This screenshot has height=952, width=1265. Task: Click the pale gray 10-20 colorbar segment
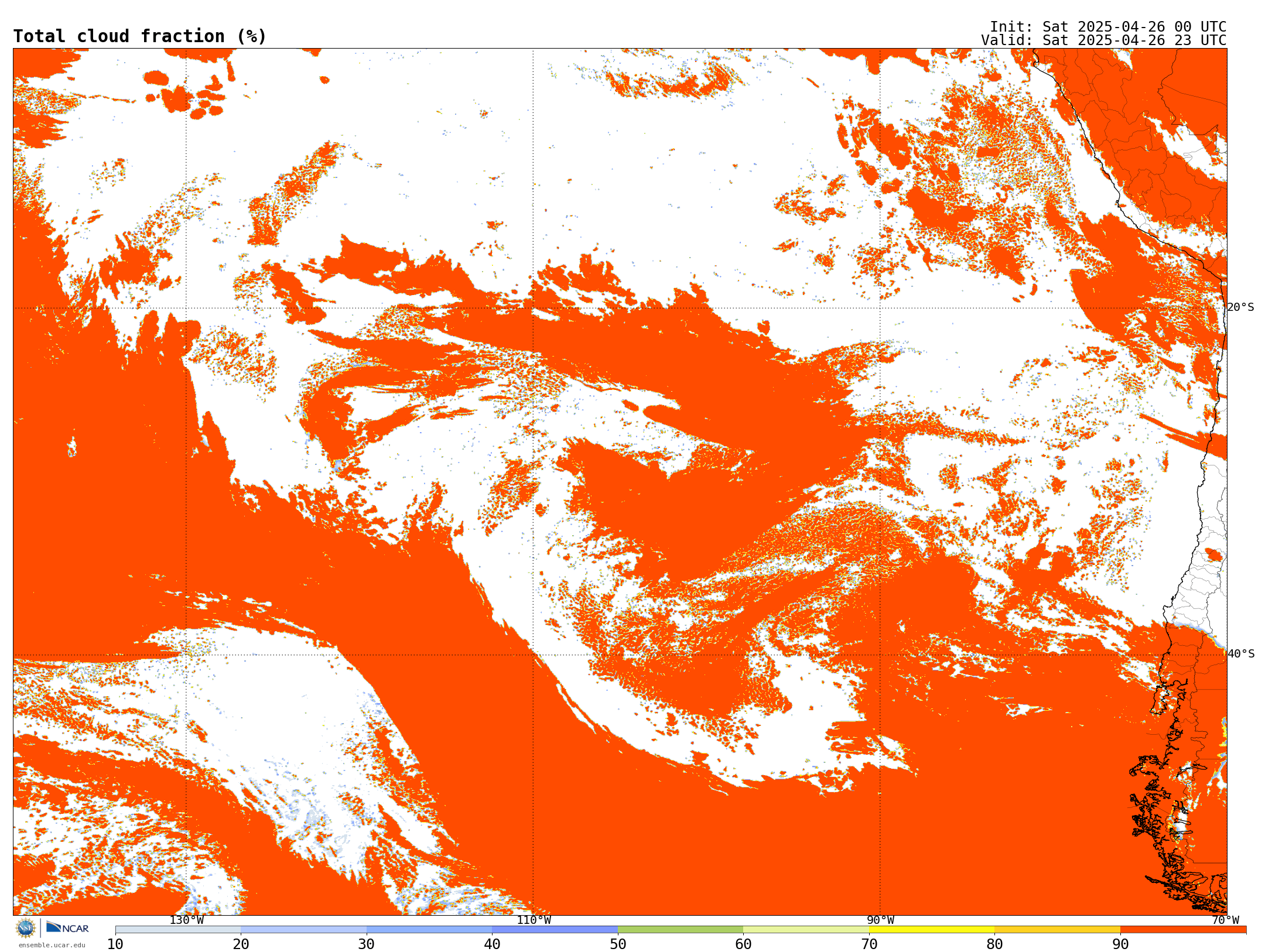[x=178, y=930]
